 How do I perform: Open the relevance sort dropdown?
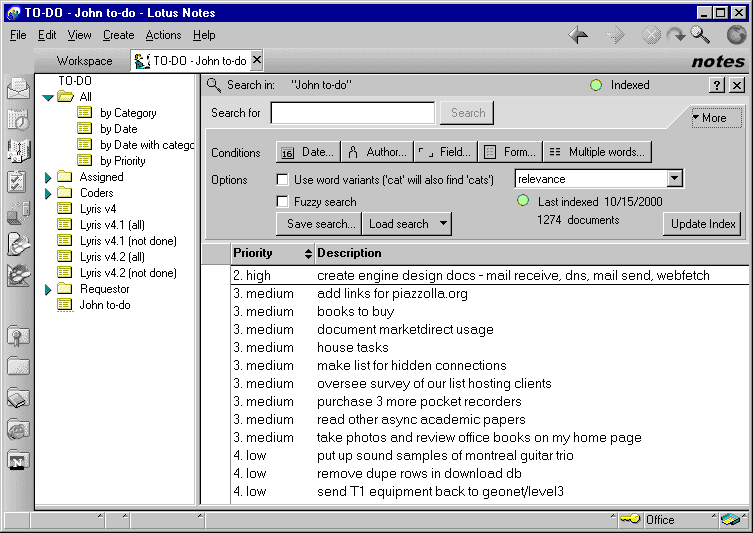674,179
